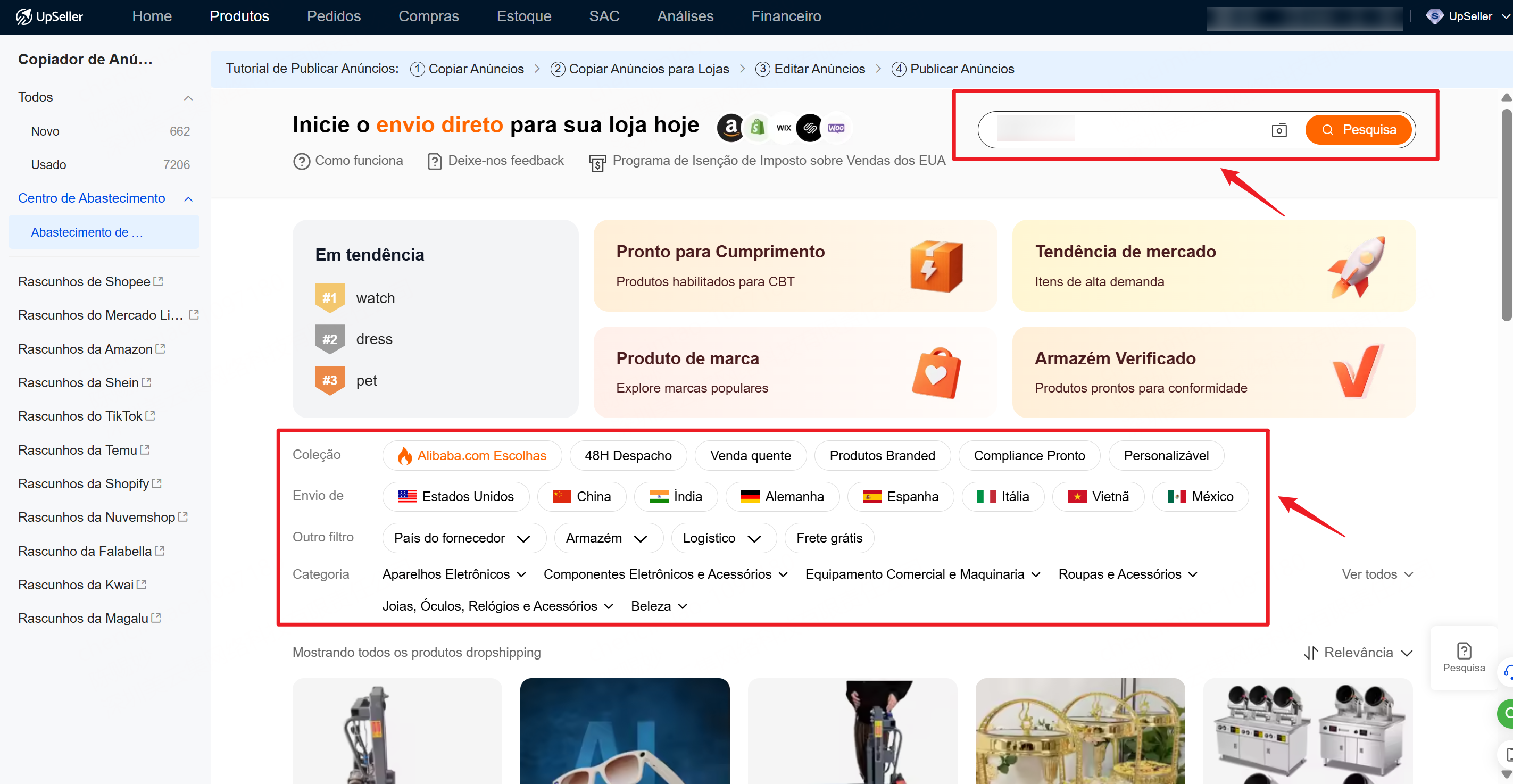This screenshot has width=1513, height=784.
Task: Open external link icon beside Rascunhos de Shopee
Action: (x=158, y=281)
